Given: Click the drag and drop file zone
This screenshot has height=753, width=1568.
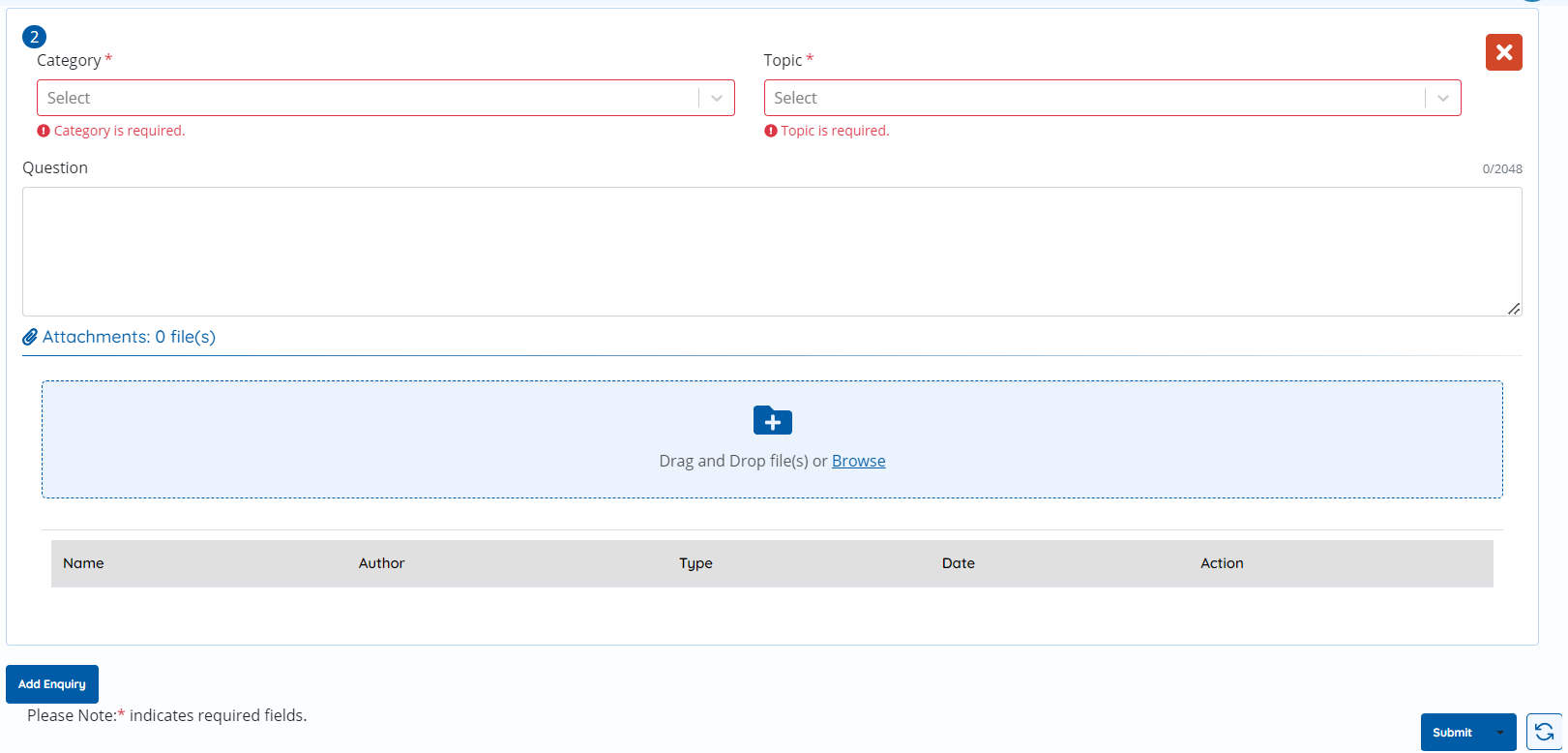Looking at the screenshot, I should click(x=772, y=439).
